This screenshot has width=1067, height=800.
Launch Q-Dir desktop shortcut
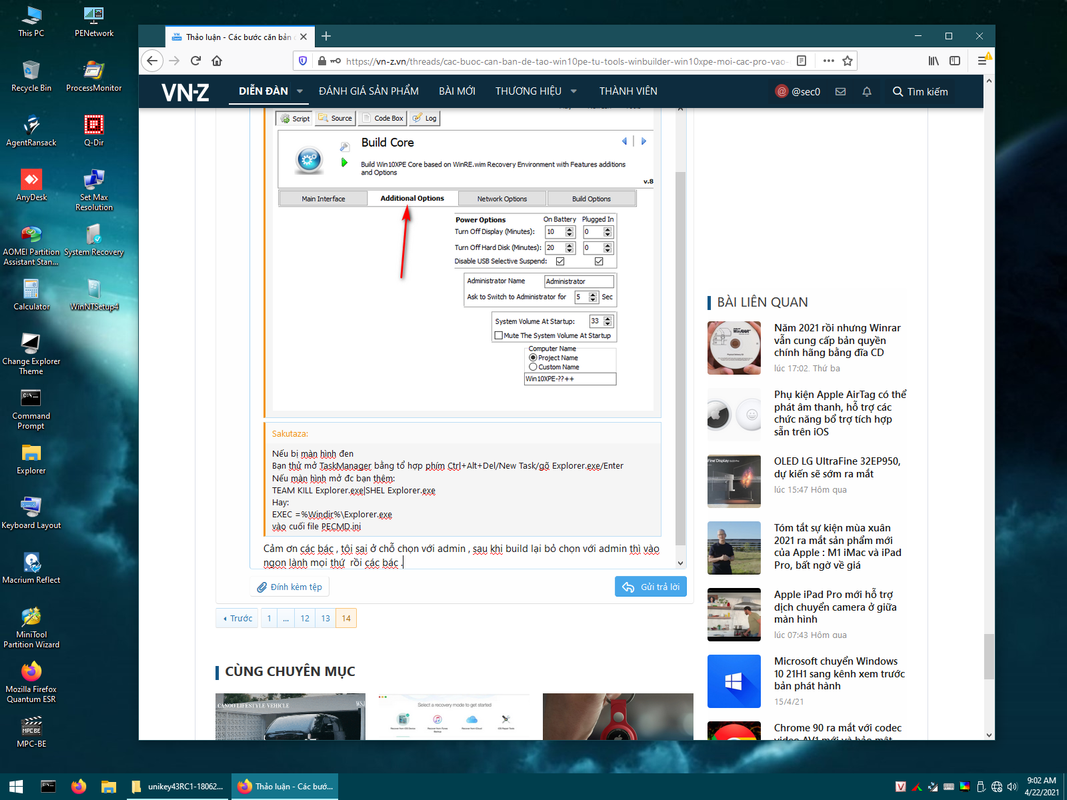coord(94,131)
